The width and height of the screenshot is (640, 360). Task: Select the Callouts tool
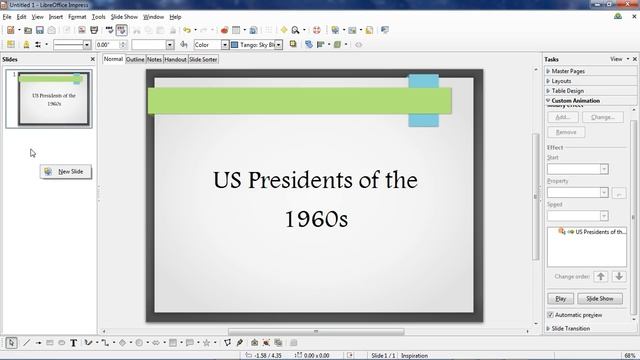190,343
